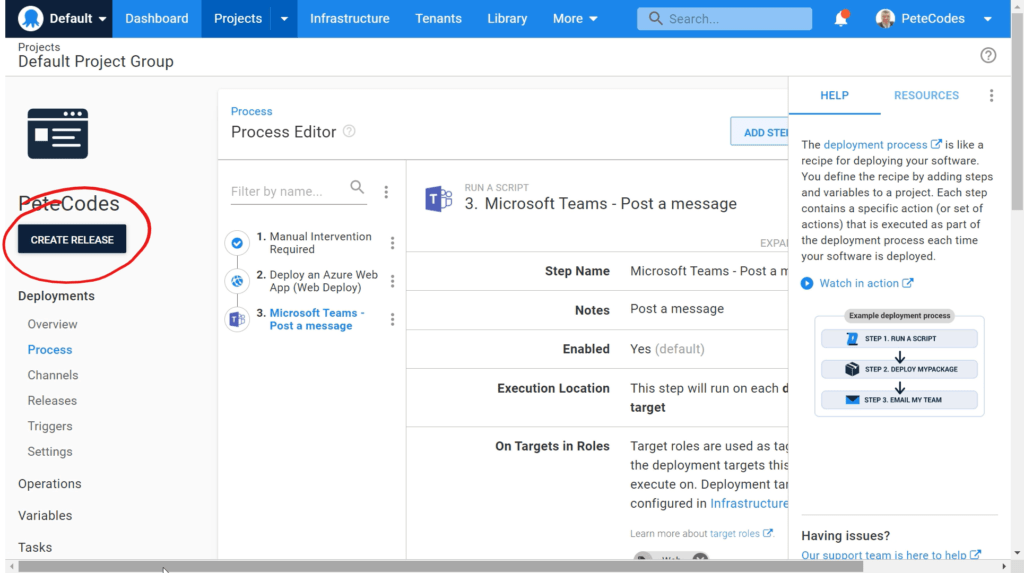Follow the Infrastructure link in roles text
This screenshot has height=573, width=1024.
click(x=748, y=503)
